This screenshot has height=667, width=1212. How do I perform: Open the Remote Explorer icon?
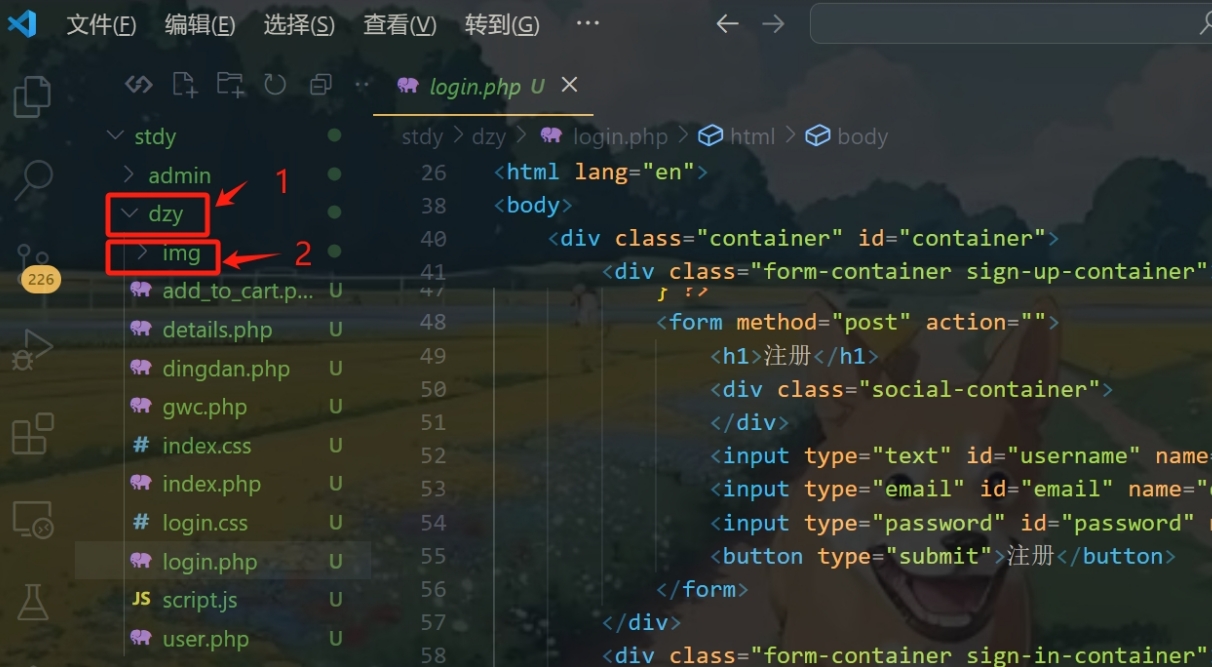(32, 519)
